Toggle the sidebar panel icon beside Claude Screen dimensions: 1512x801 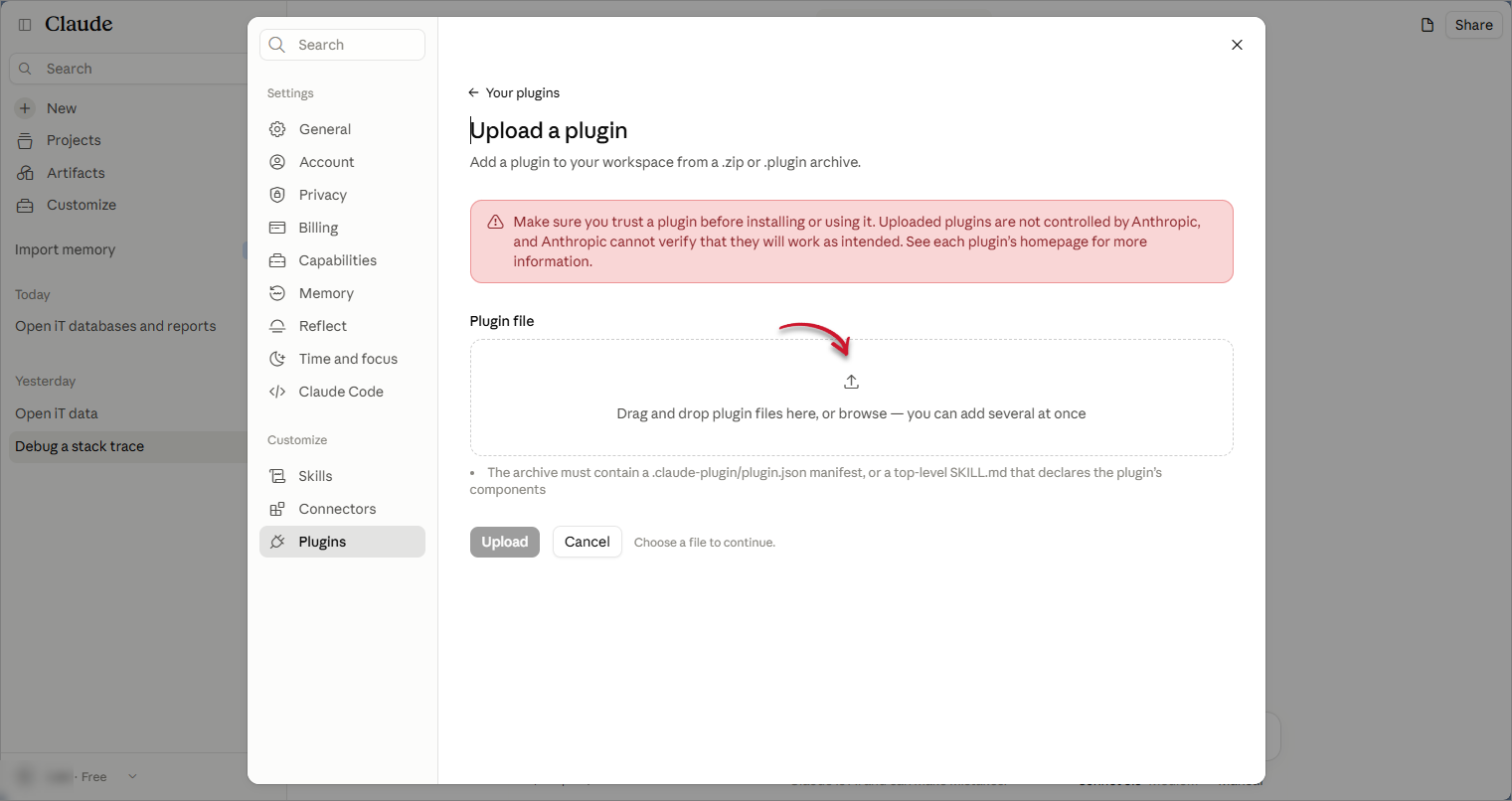click(x=25, y=24)
